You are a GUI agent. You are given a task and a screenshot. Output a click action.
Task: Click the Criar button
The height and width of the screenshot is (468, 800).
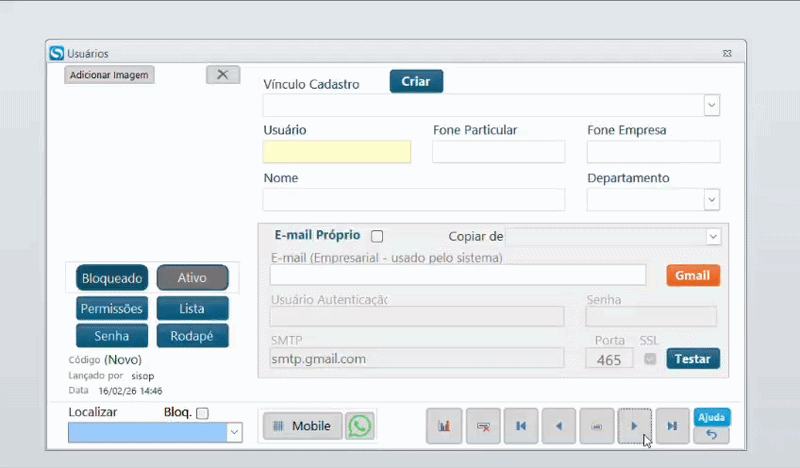tap(416, 82)
